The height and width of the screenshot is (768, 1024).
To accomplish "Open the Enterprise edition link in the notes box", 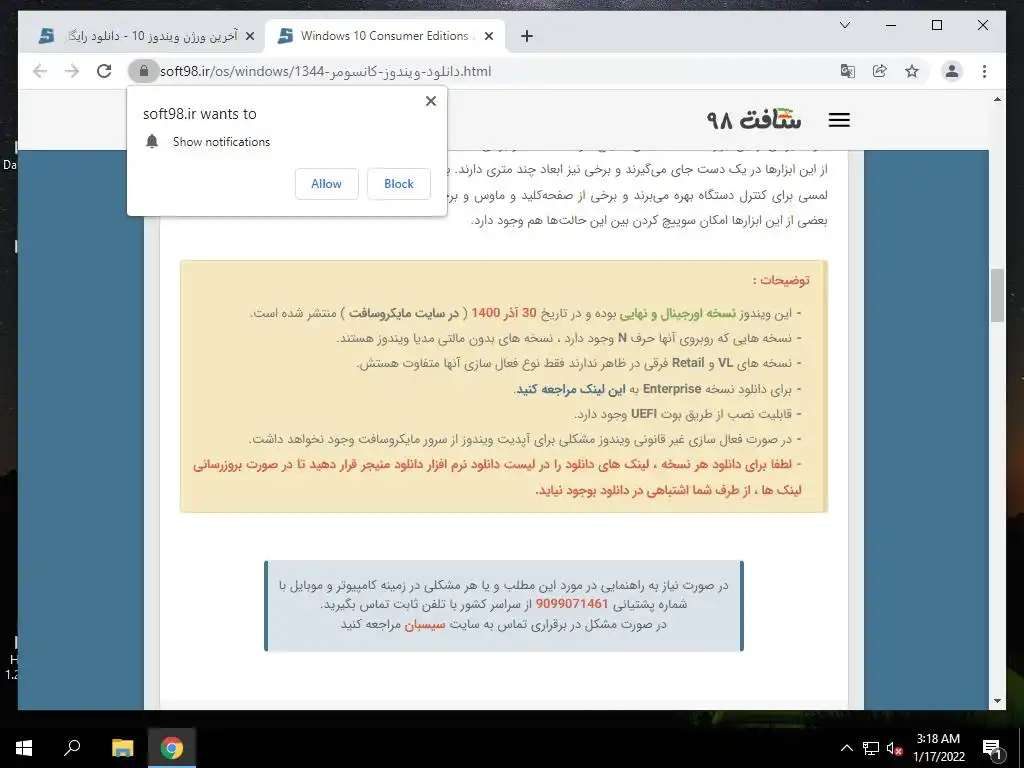I will pos(570,389).
